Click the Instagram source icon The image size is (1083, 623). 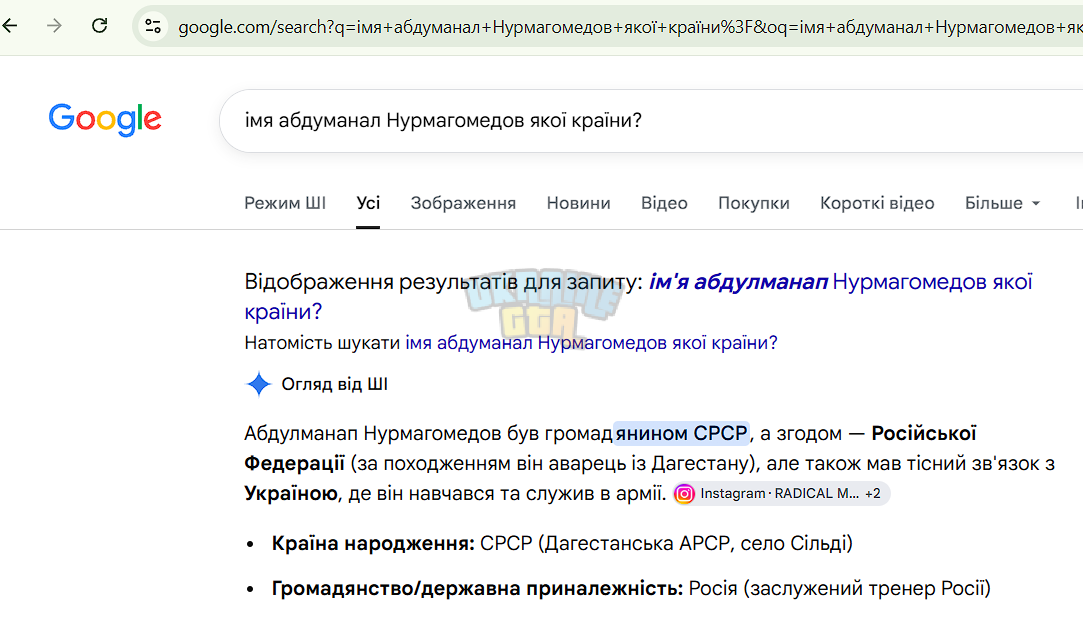(684, 494)
